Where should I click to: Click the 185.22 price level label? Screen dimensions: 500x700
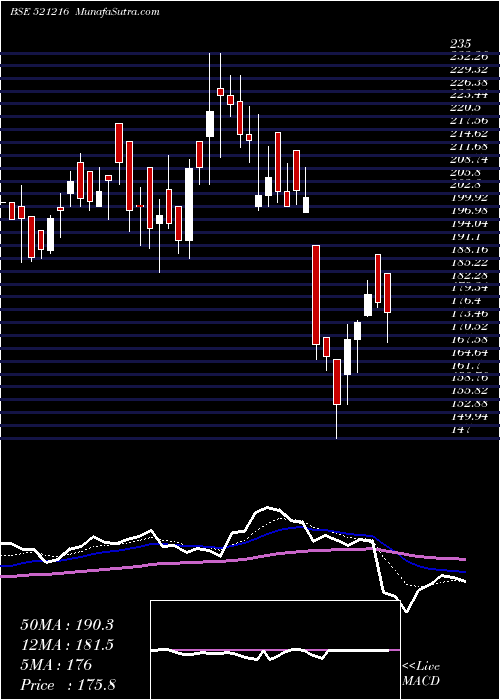pos(469,262)
